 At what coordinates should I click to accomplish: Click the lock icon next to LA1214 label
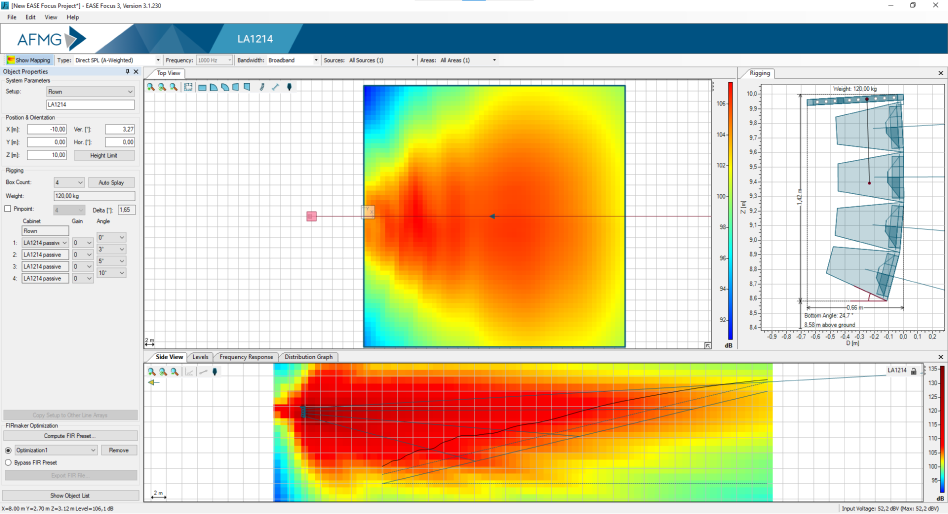click(x=914, y=371)
